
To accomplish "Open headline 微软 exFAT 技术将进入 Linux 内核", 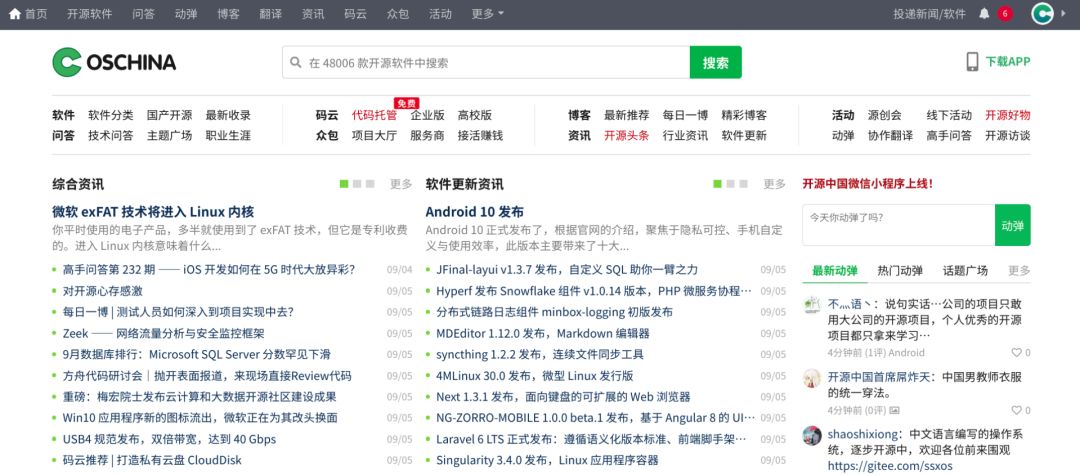I will 153,211.
